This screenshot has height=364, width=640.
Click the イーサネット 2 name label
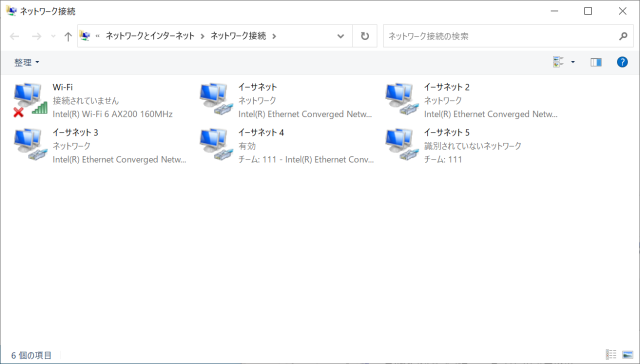(x=447, y=87)
